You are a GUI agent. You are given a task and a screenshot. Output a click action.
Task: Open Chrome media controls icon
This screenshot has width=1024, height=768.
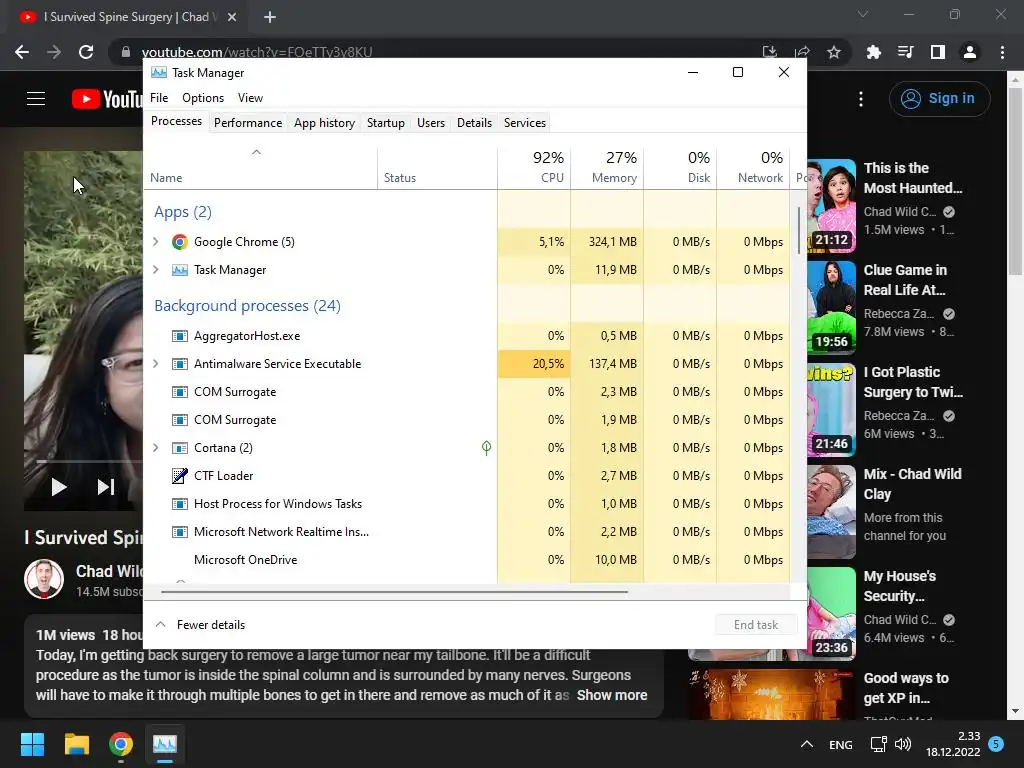905,52
